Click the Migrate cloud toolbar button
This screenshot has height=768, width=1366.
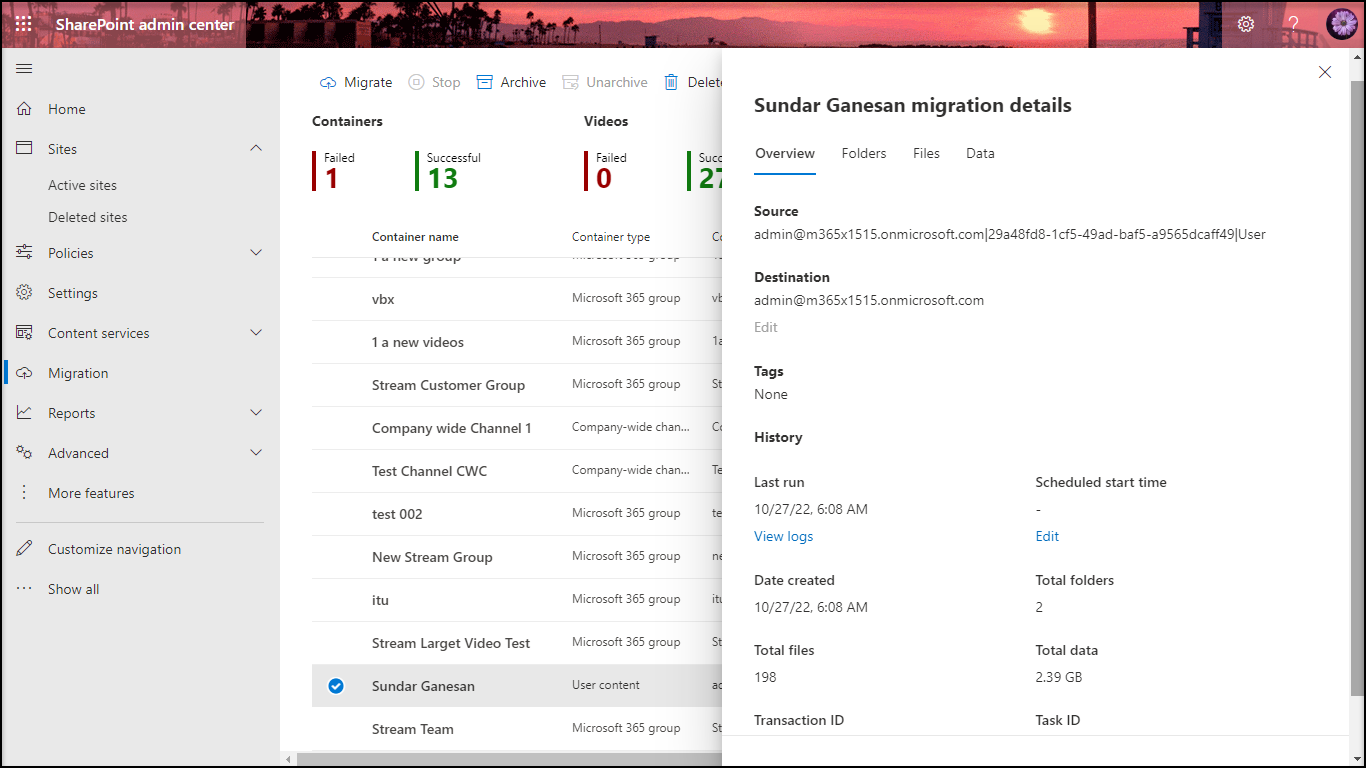pyautogui.click(x=356, y=82)
